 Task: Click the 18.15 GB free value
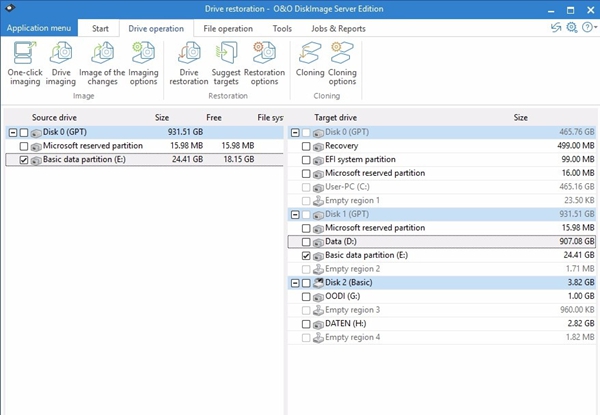click(x=239, y=159)
